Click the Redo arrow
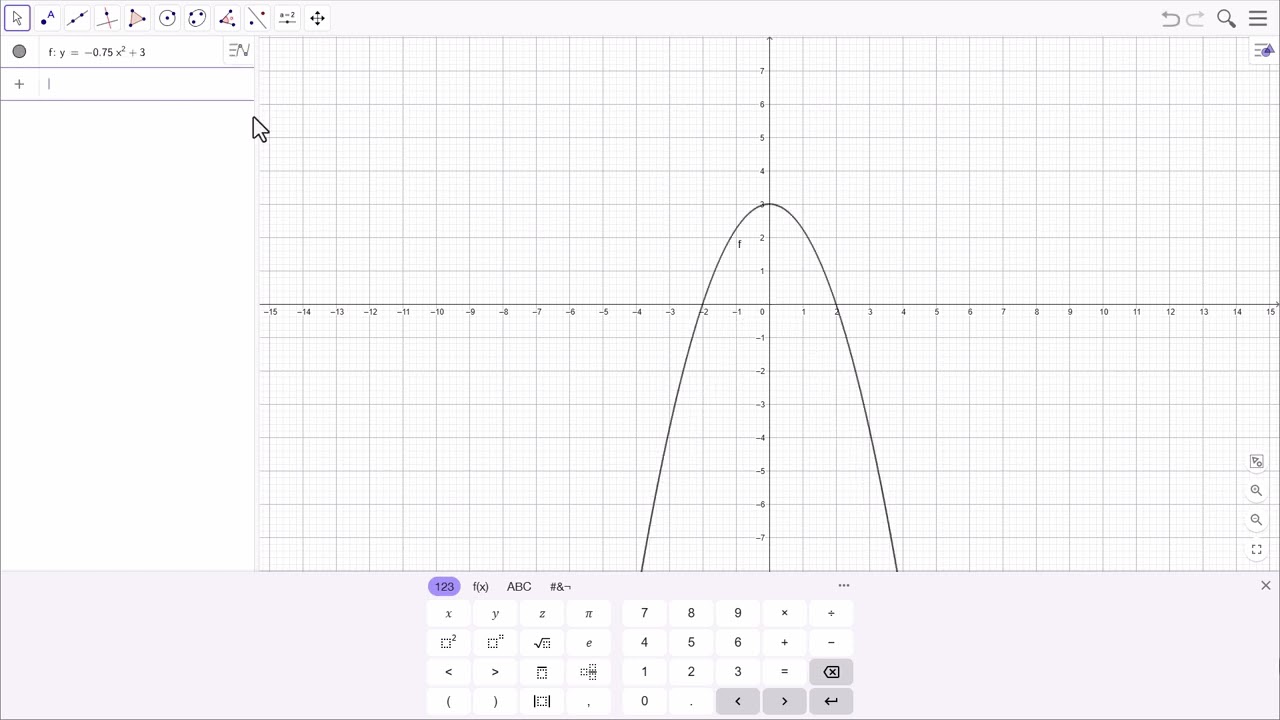Screen dimensions: 1280x720 (1195, 18)
